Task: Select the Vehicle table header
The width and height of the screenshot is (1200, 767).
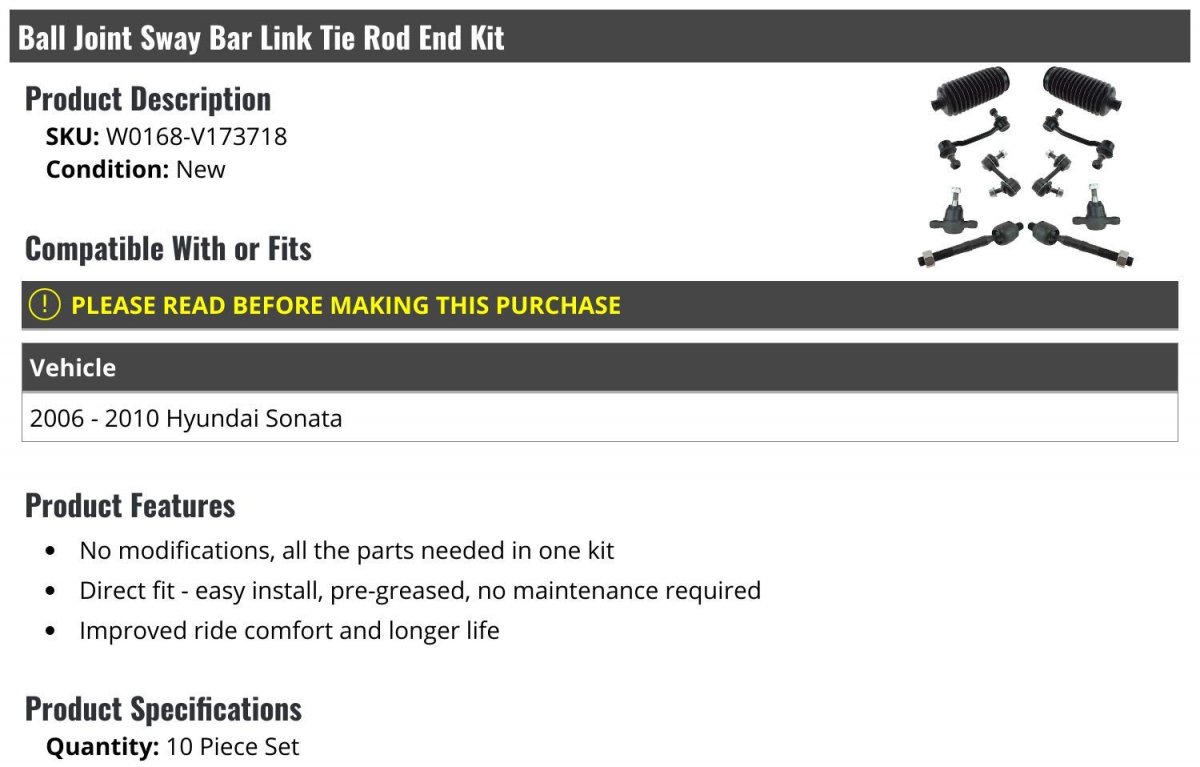Action: [x=600, y=367]
